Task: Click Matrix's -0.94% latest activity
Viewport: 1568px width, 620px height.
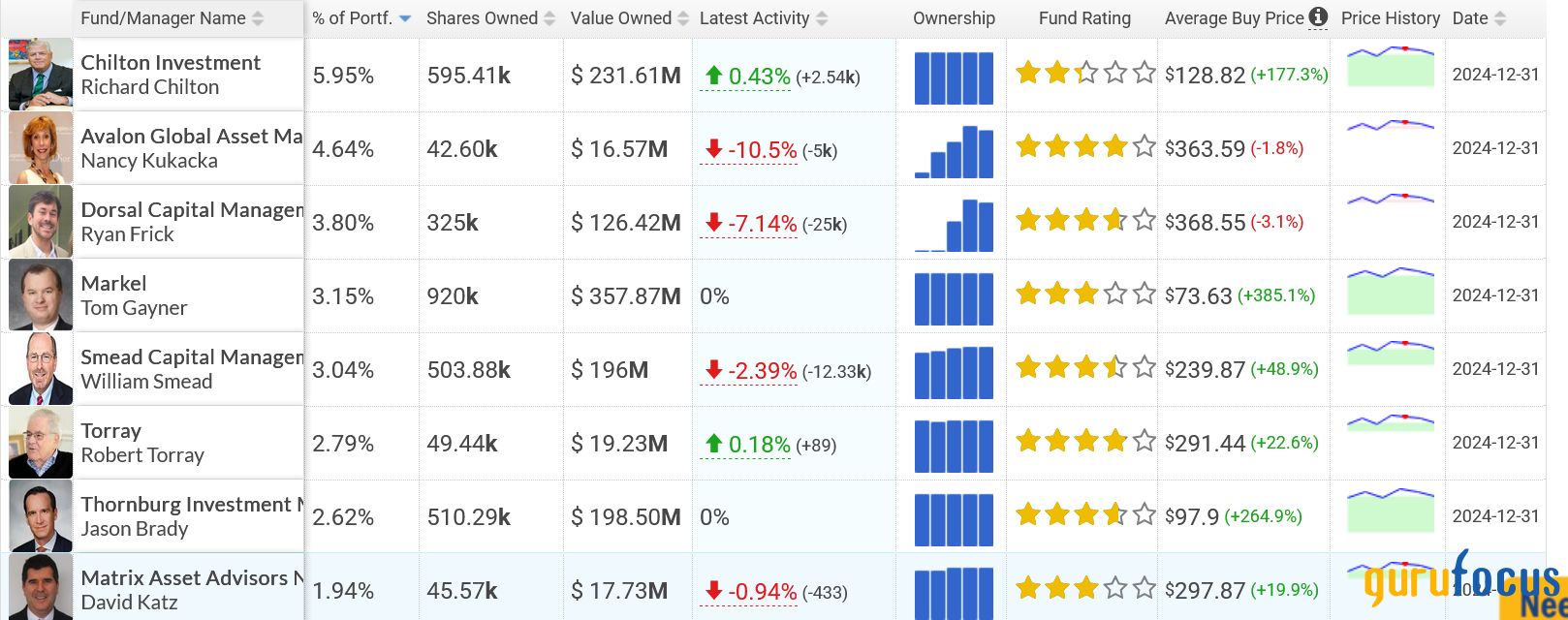Action: click(x=750, y=592)
